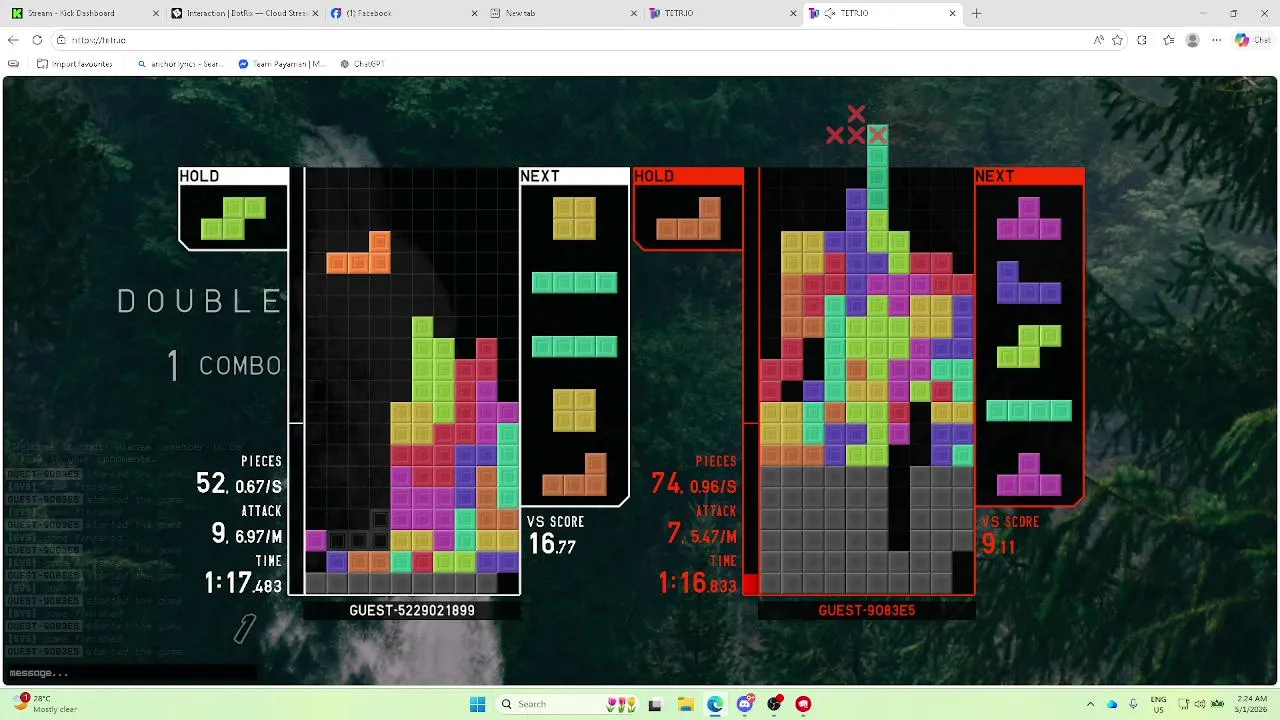Click the DOUBLE line clear text
This screenshot has width=1280, height=720.
coord(200,301)
